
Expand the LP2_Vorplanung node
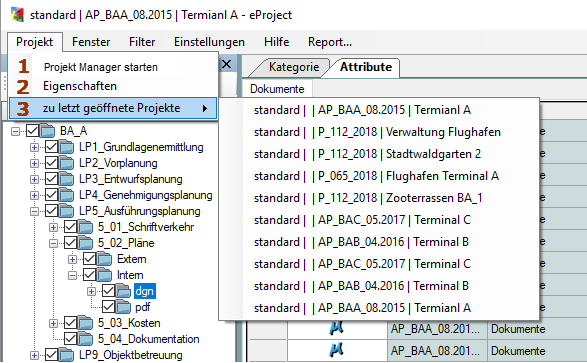pos(34,164)
